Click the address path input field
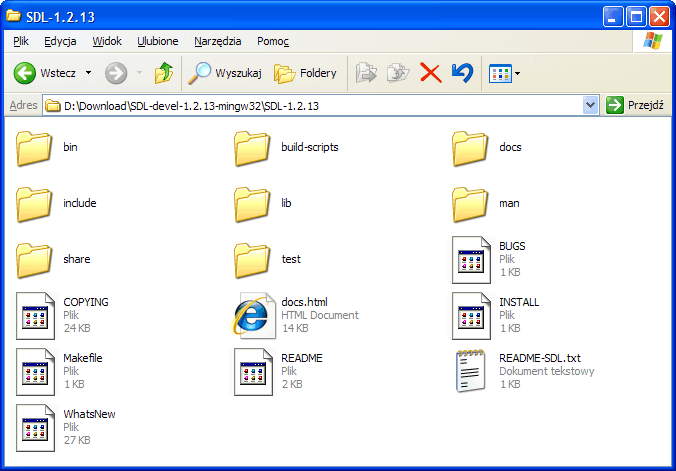Screen dimensions: 676x471 tap(320, 106)
